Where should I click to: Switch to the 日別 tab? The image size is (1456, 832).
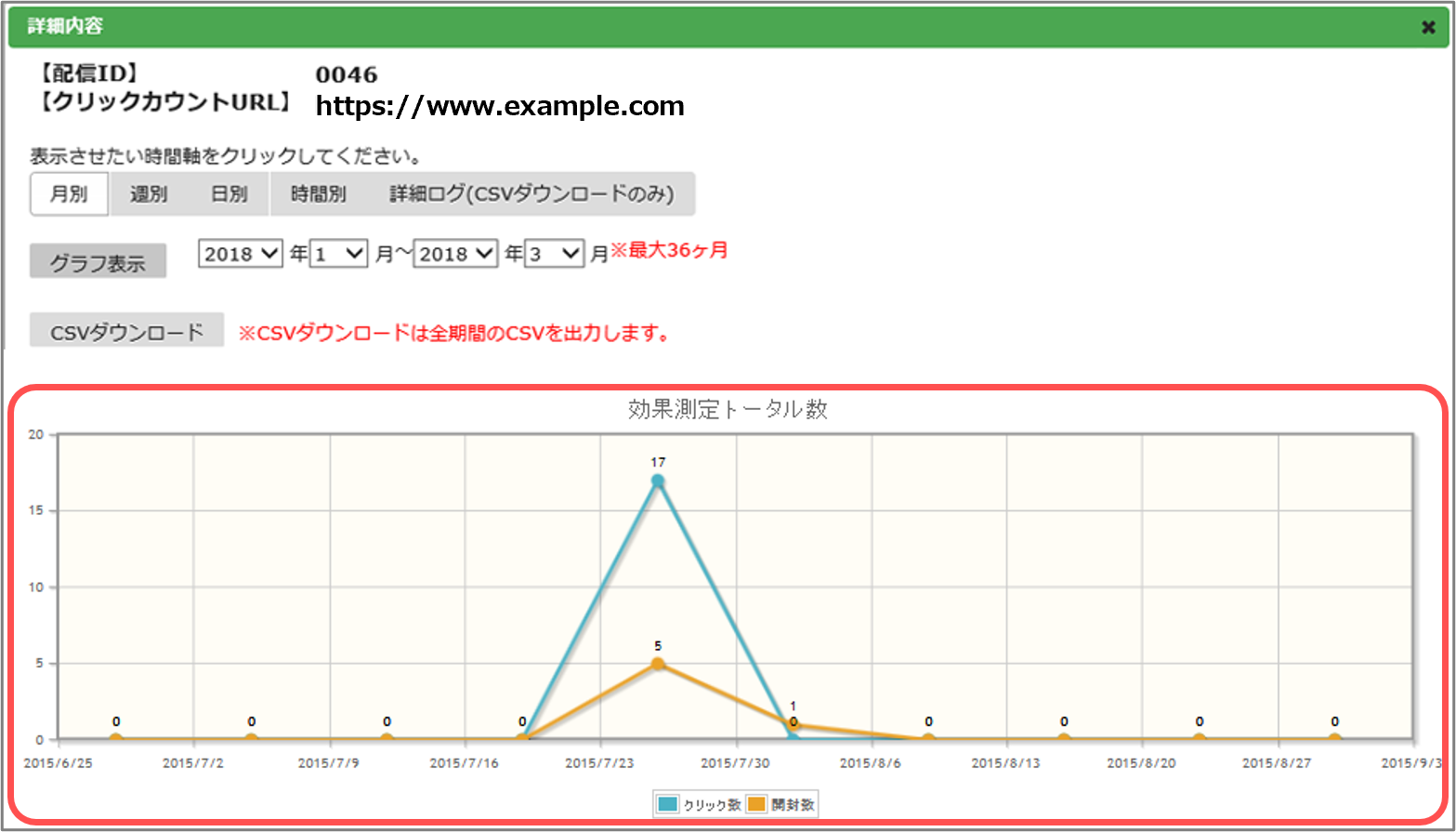click(x=229, y=194)
